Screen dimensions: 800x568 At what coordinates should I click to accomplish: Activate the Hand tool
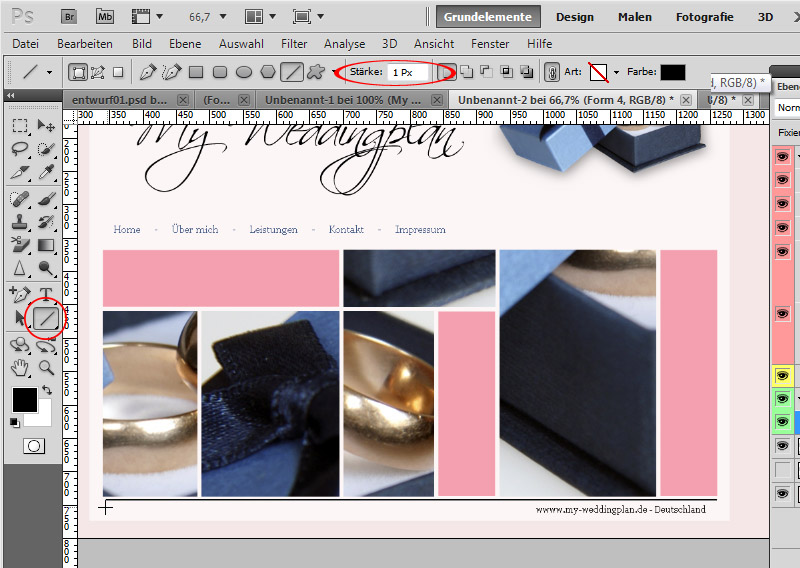19,367
